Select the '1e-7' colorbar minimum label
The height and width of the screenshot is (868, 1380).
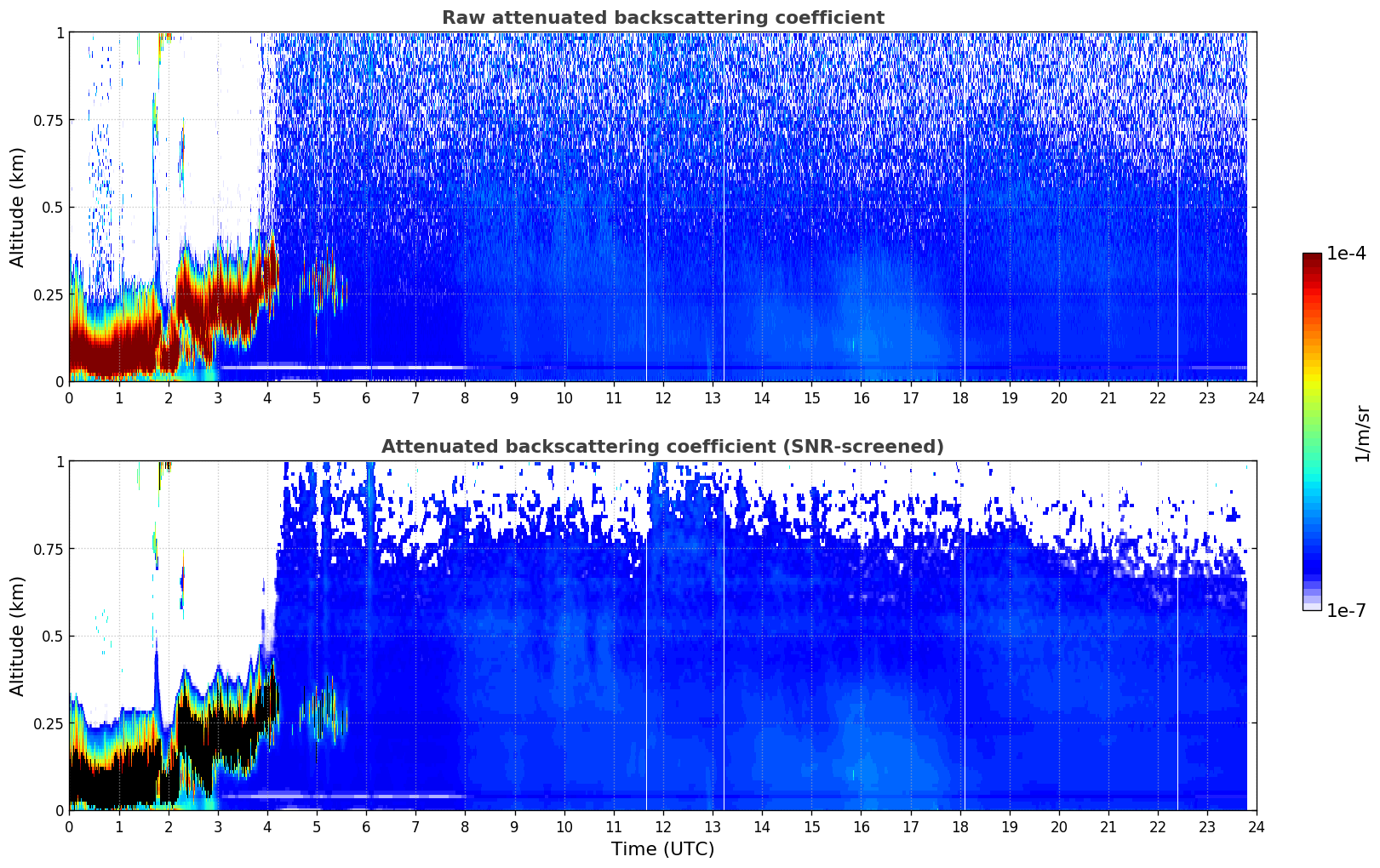pyautogui.click(x=1346, y=610)
